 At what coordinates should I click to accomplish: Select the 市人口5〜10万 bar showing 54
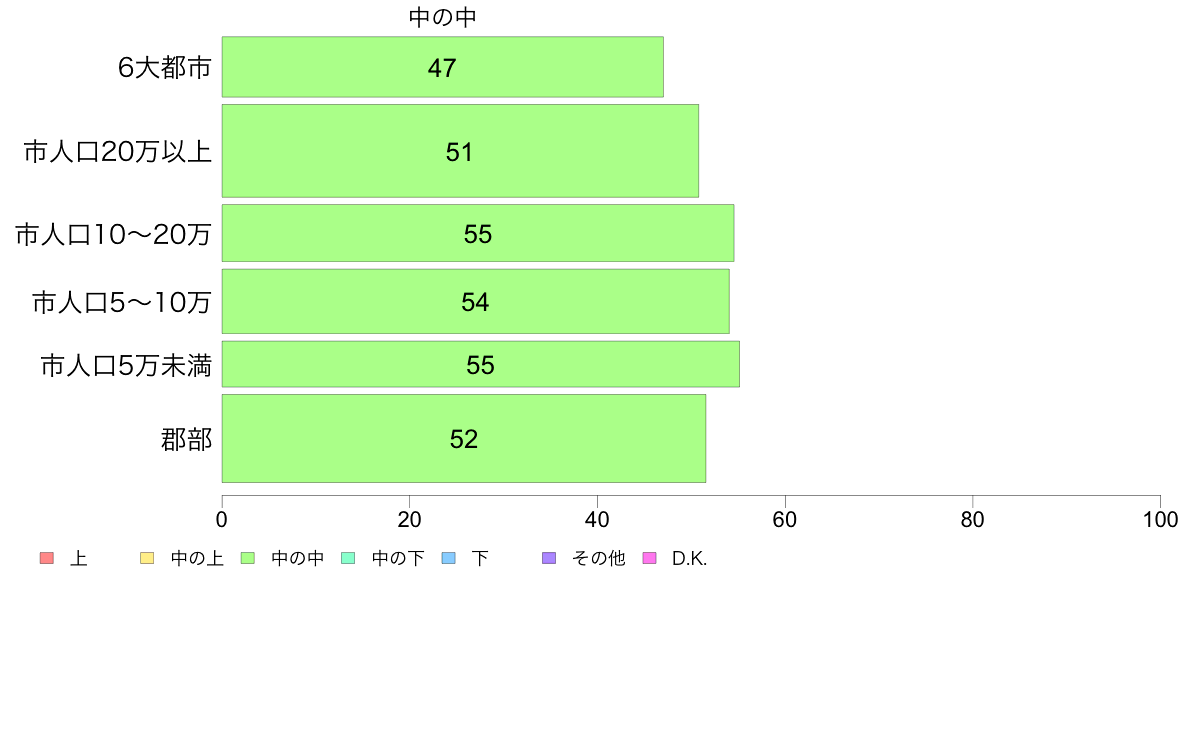[x=476, y=301]
